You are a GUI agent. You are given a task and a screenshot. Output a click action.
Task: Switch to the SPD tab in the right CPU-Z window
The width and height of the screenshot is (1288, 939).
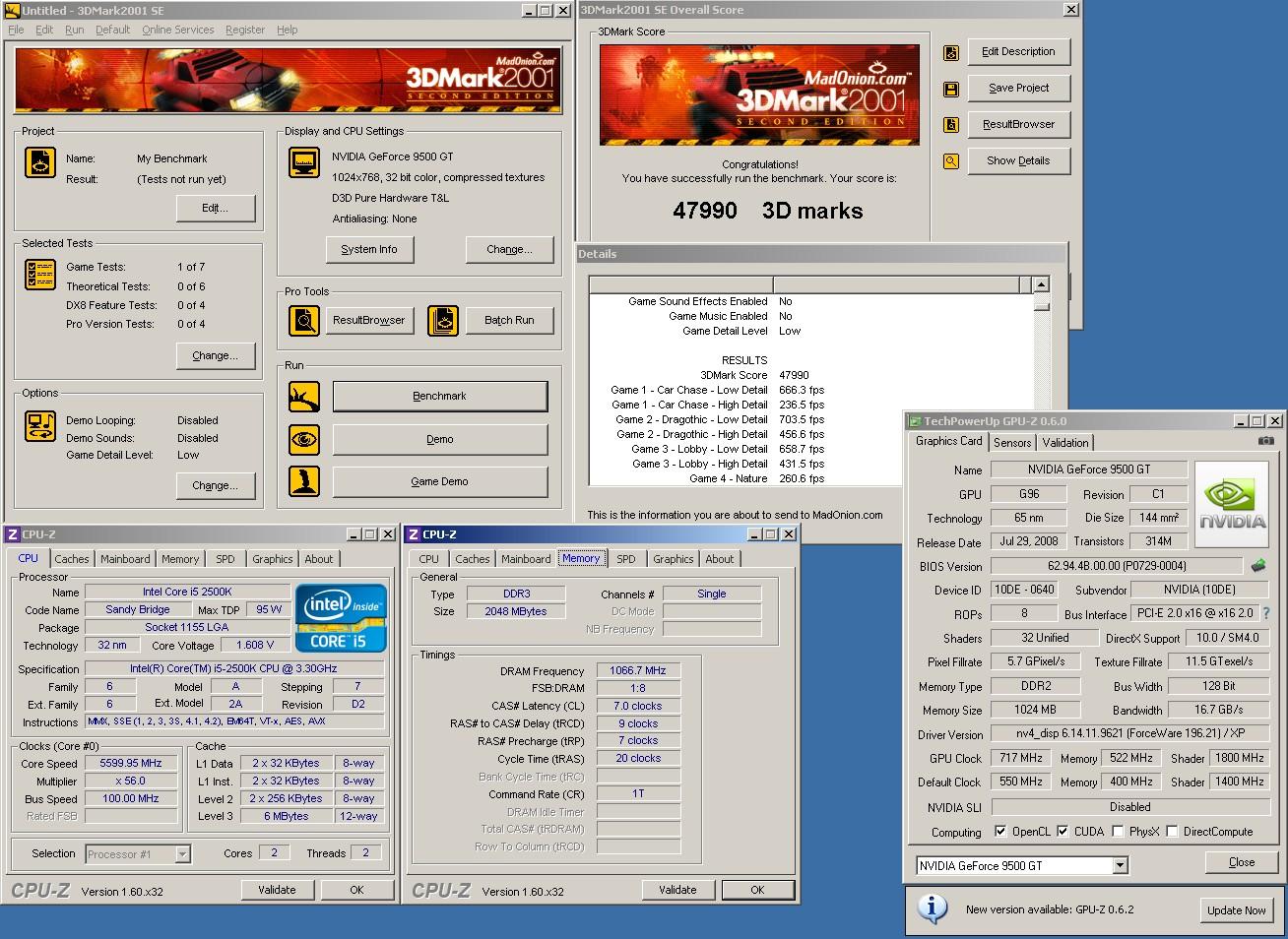(626, 559)
